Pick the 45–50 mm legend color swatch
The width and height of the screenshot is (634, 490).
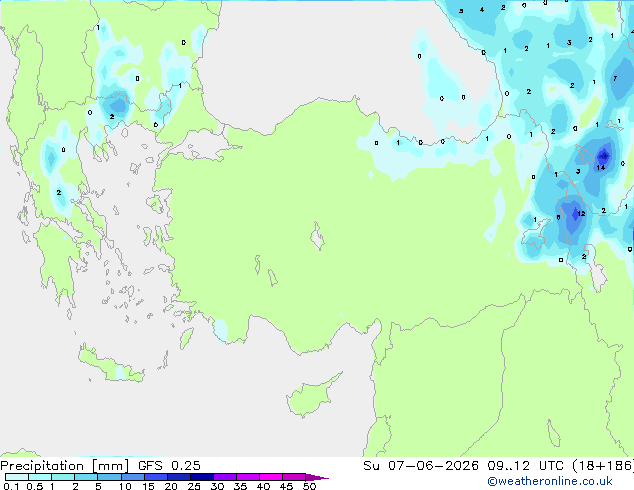[x=294, y=477]
